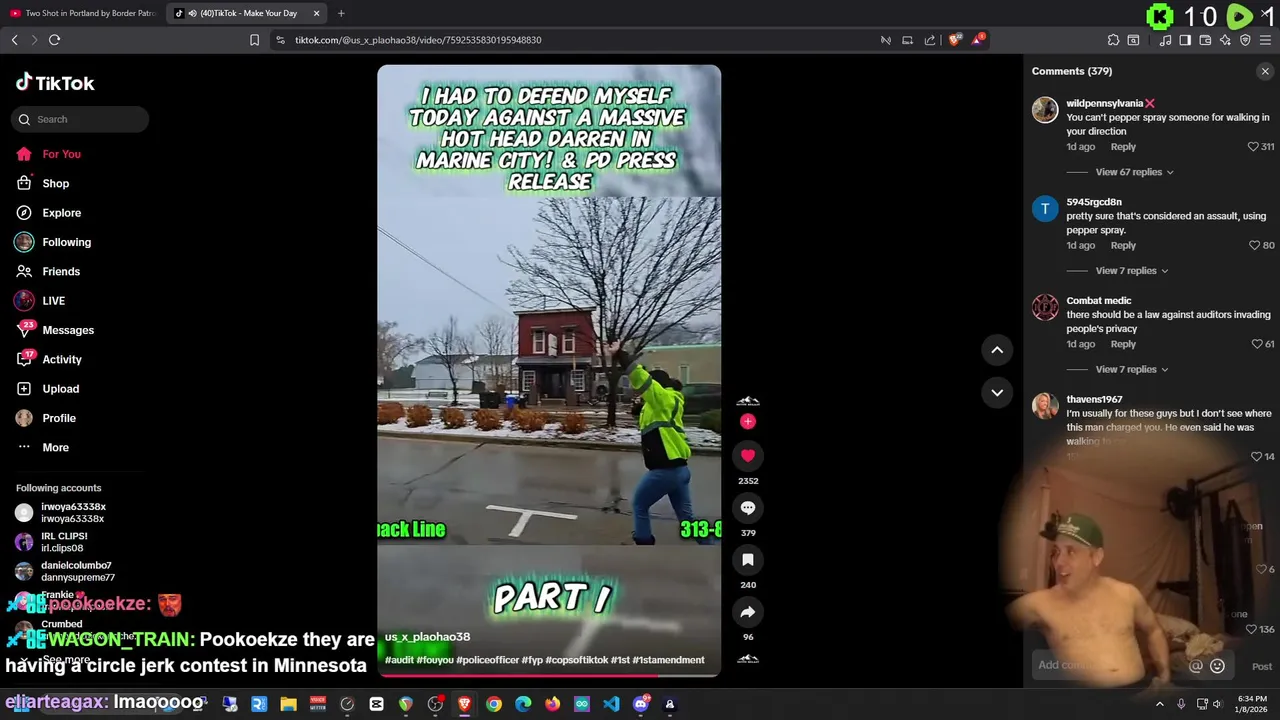
Task: Reply to wildpennsylvania's comment
Action: click(1123, 147)
